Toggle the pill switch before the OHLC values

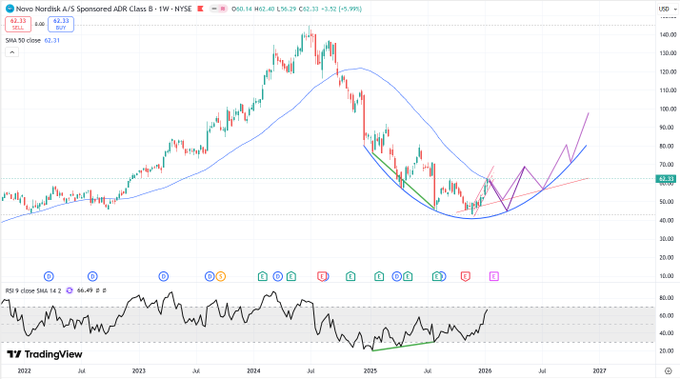218,9
